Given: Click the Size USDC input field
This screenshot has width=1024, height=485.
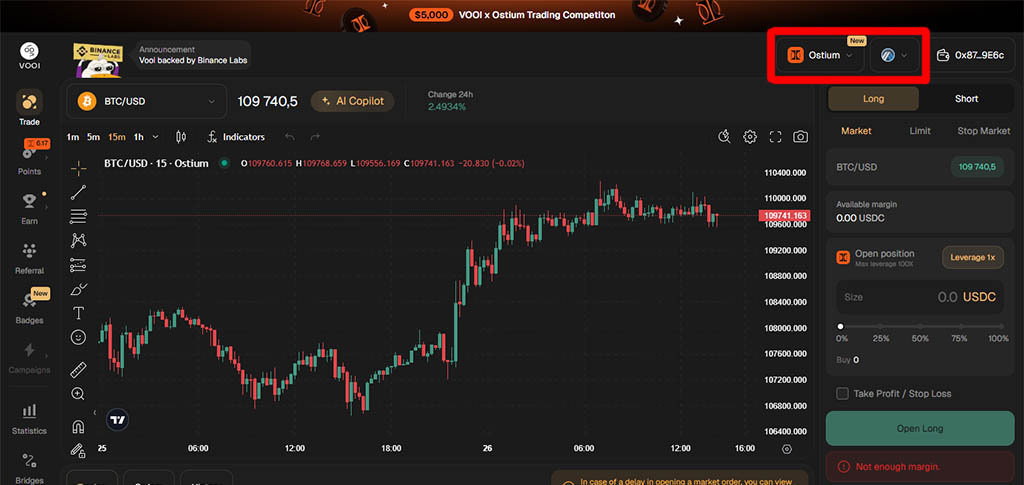Looking at the screenshot, I should (920, 297).
